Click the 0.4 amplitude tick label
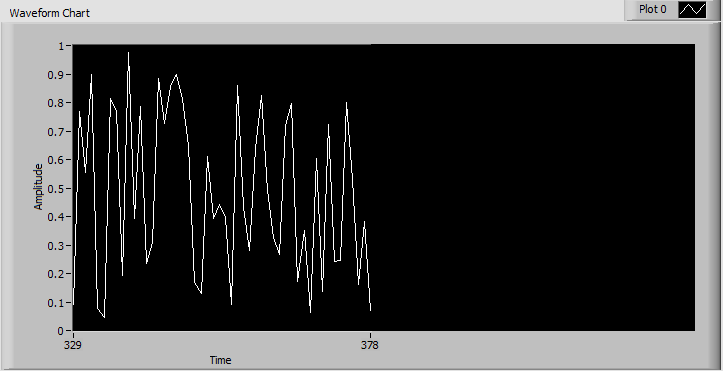723x371 pixels. click(x=57, y=217)
